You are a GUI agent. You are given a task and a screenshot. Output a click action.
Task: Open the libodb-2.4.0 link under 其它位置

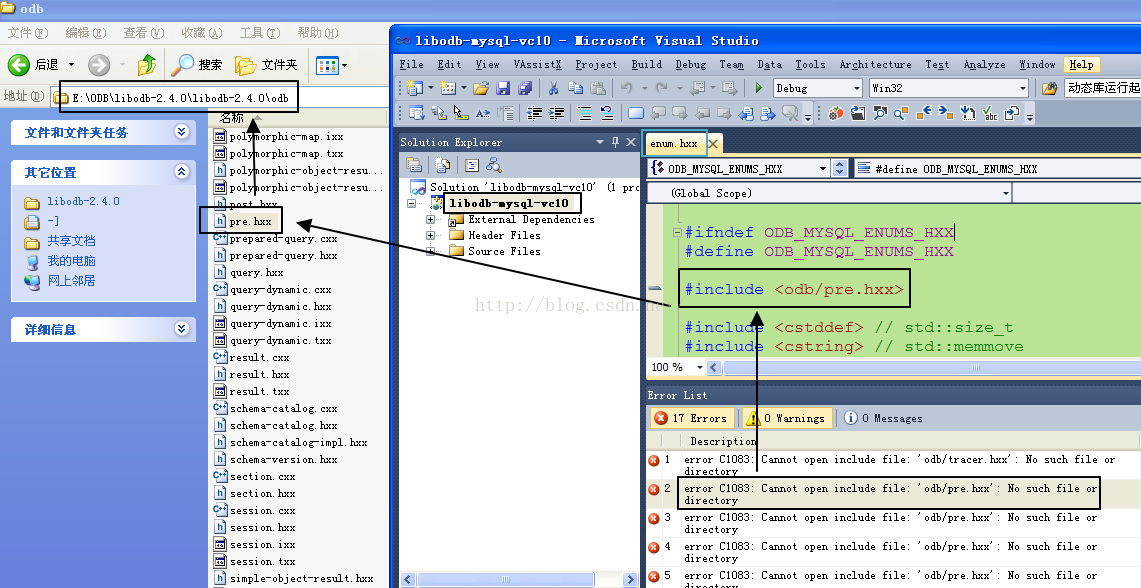coord(83,201)
